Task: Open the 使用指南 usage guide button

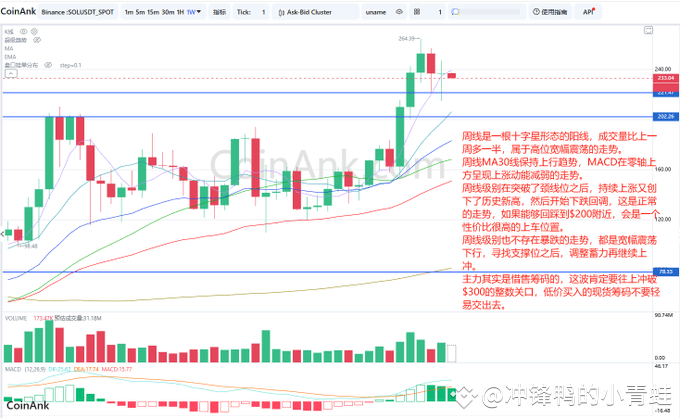Action: coord(550,12)
